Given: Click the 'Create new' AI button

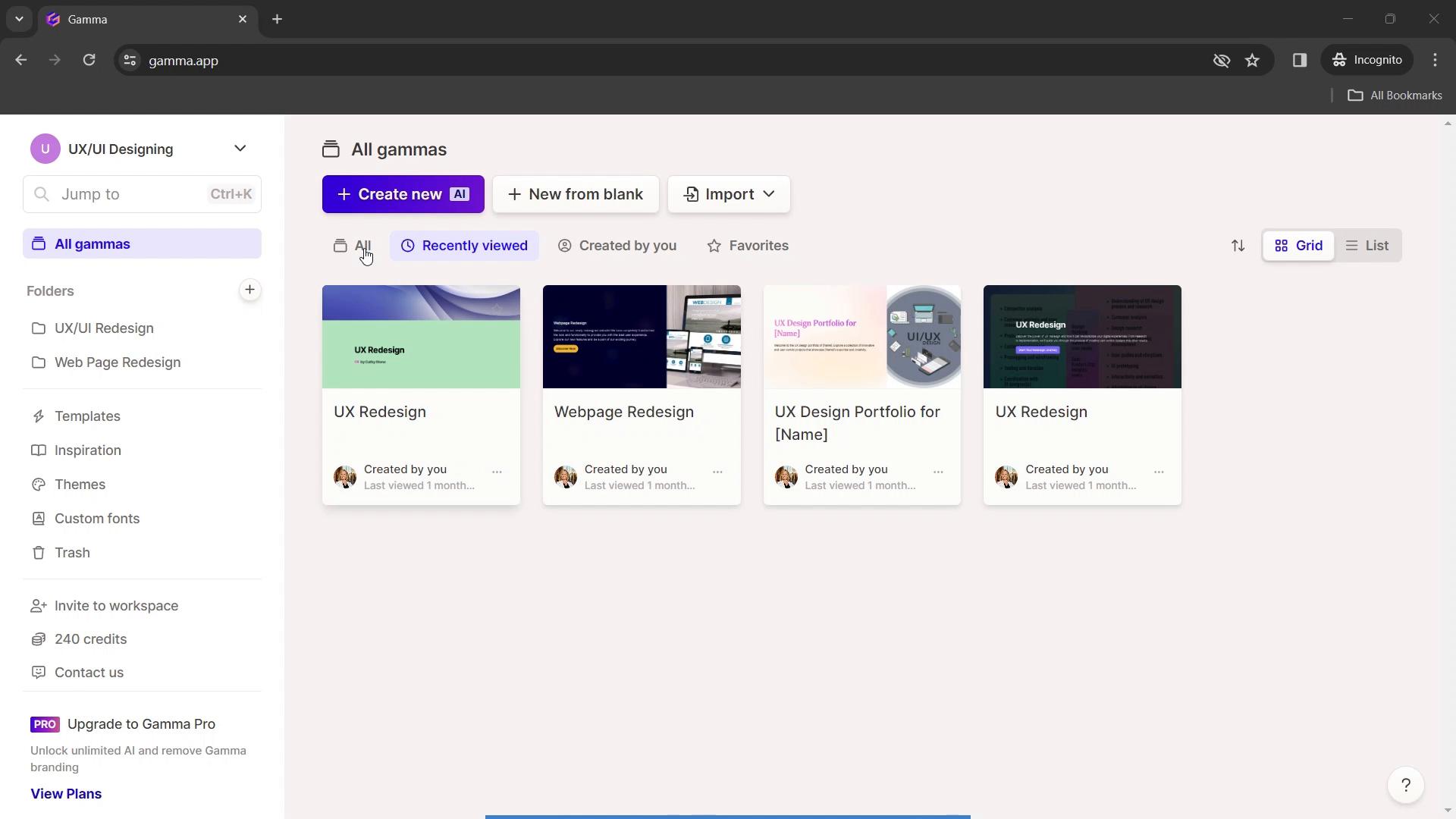Looking at the screenshot, I should coord(404,194).
